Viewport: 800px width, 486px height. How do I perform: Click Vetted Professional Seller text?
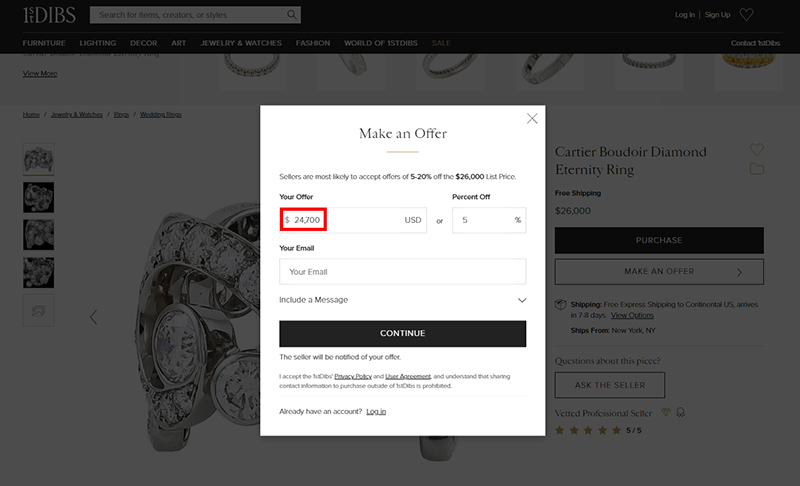click(604, 413)
